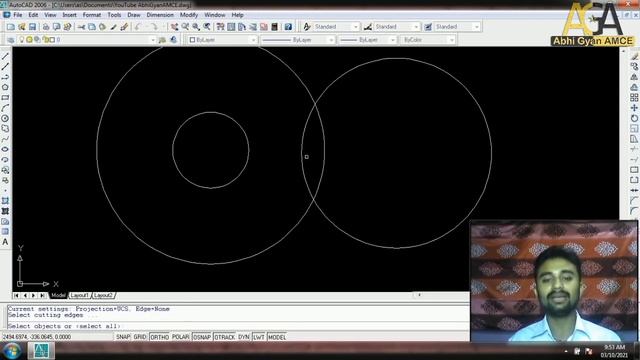Toggle SNAP mode in status bar

(x=123, y=337)
